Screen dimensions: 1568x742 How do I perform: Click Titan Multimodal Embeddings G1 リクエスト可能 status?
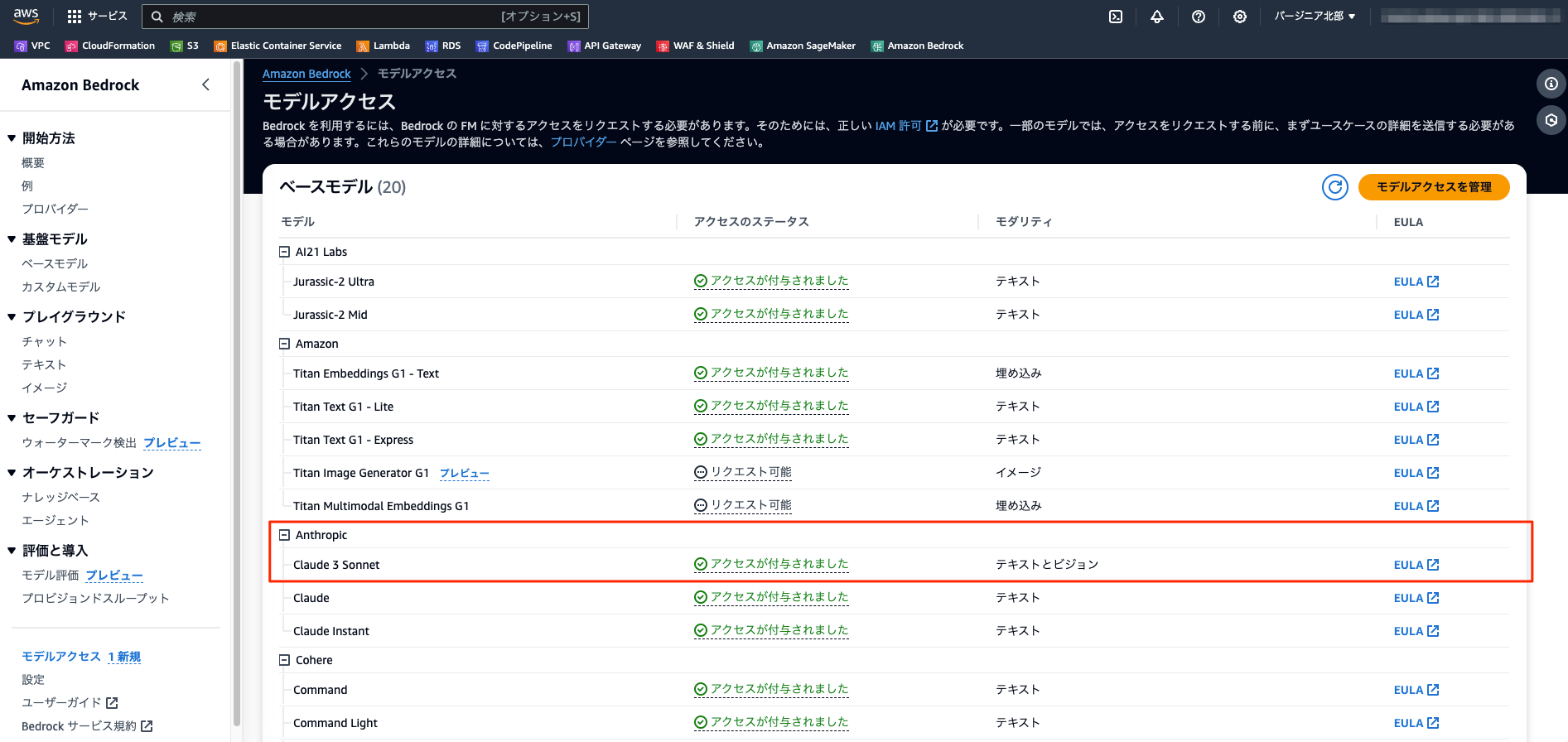click(x=743, y=505)
